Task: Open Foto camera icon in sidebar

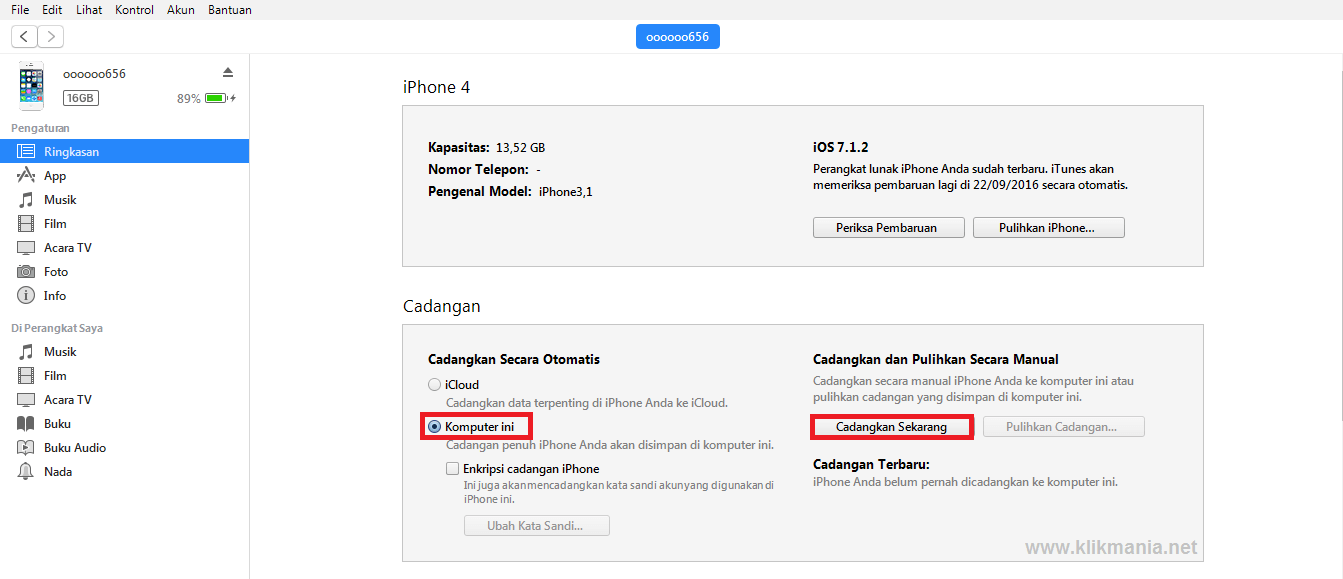Action: point(26,272)
